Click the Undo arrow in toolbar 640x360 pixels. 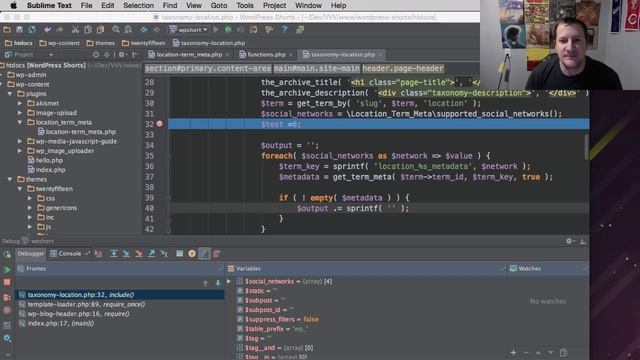[47, 29]
